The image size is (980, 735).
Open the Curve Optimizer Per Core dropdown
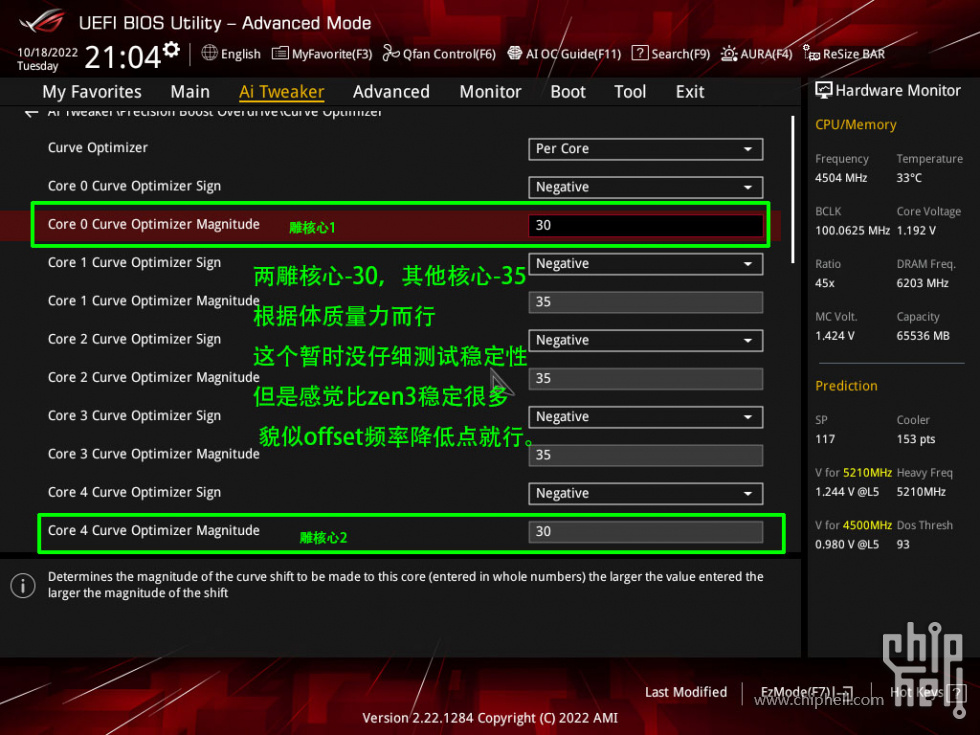(646, 149)
